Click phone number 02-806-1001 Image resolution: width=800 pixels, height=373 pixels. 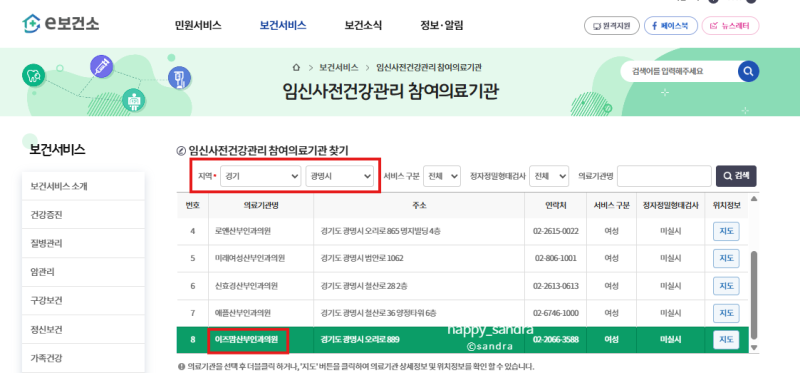pos(556,258)
